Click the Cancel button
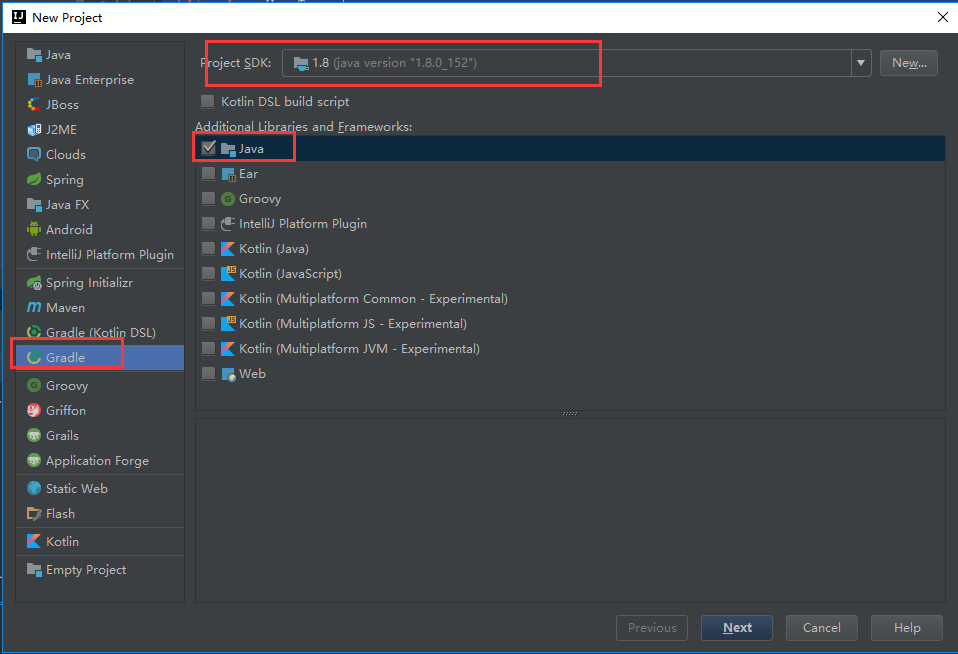958x654 pixels. 822,628
